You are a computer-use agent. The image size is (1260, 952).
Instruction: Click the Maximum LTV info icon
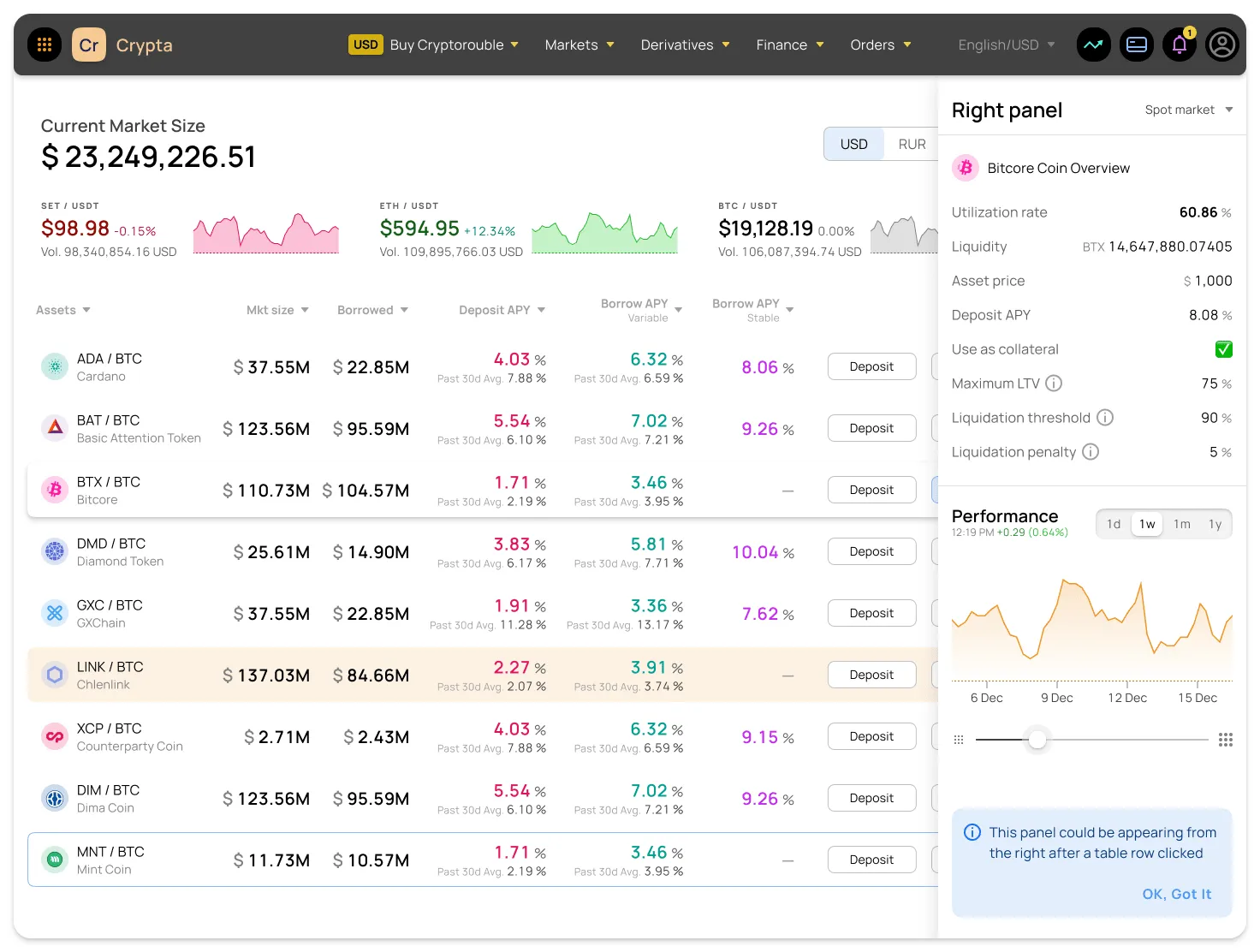1054,384
